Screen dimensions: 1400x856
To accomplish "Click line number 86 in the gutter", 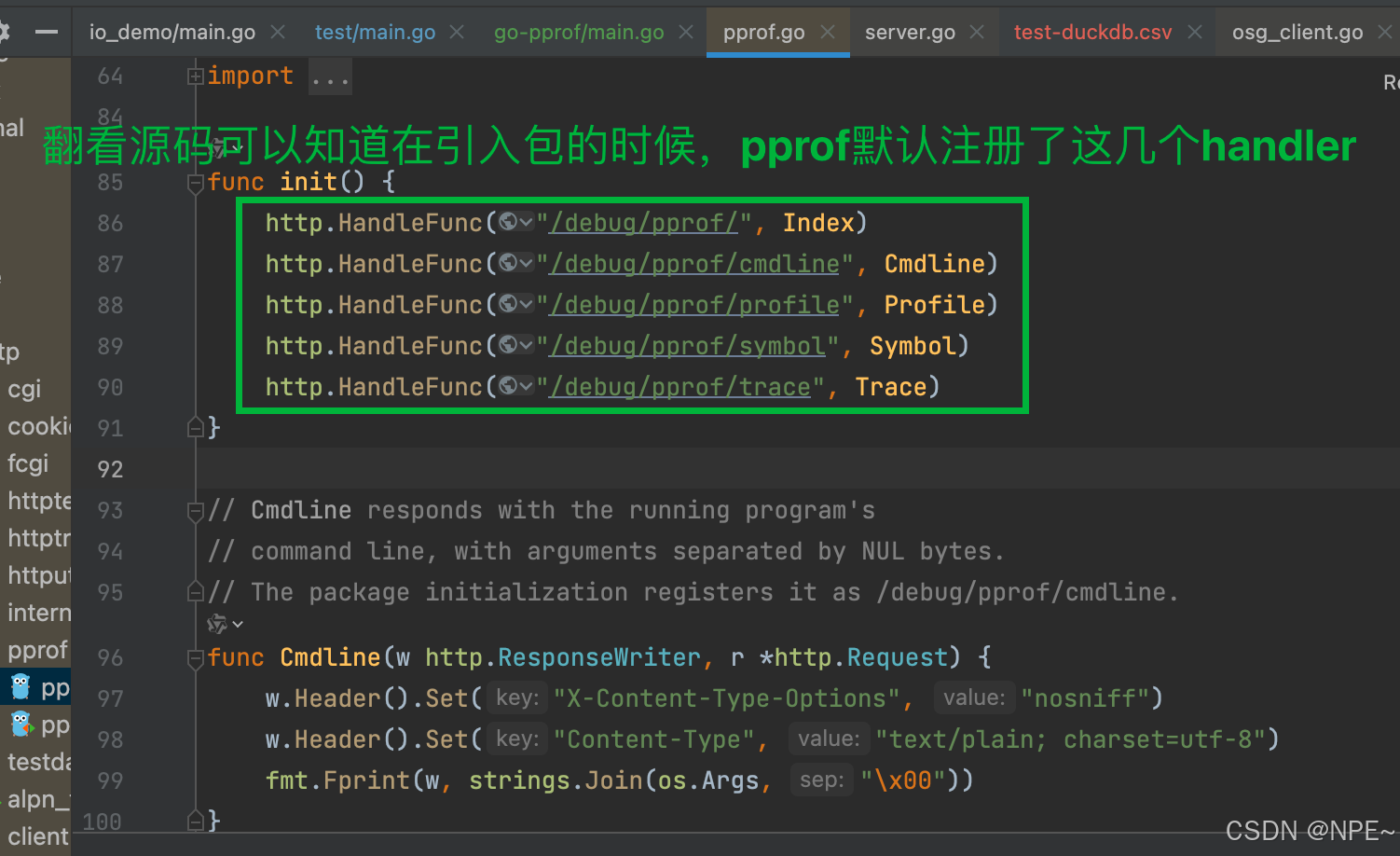I will (x=110, y=223).
